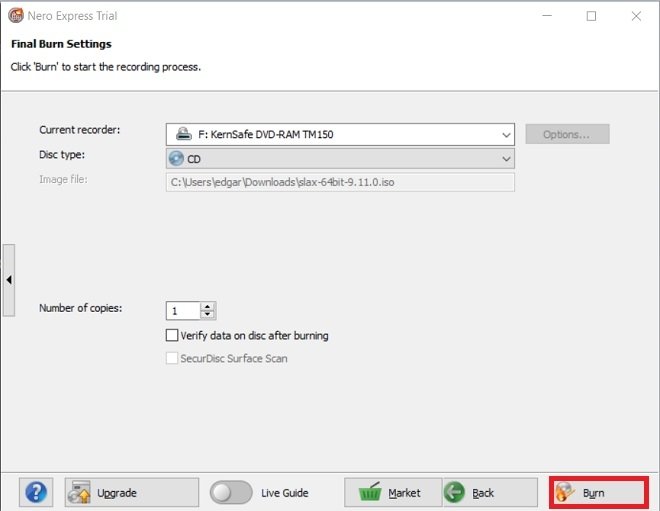Image resolution: width=660 pixels, height=511 pixels.
Task: Increase number of copies with up arrow
Action: pos(208,306)
